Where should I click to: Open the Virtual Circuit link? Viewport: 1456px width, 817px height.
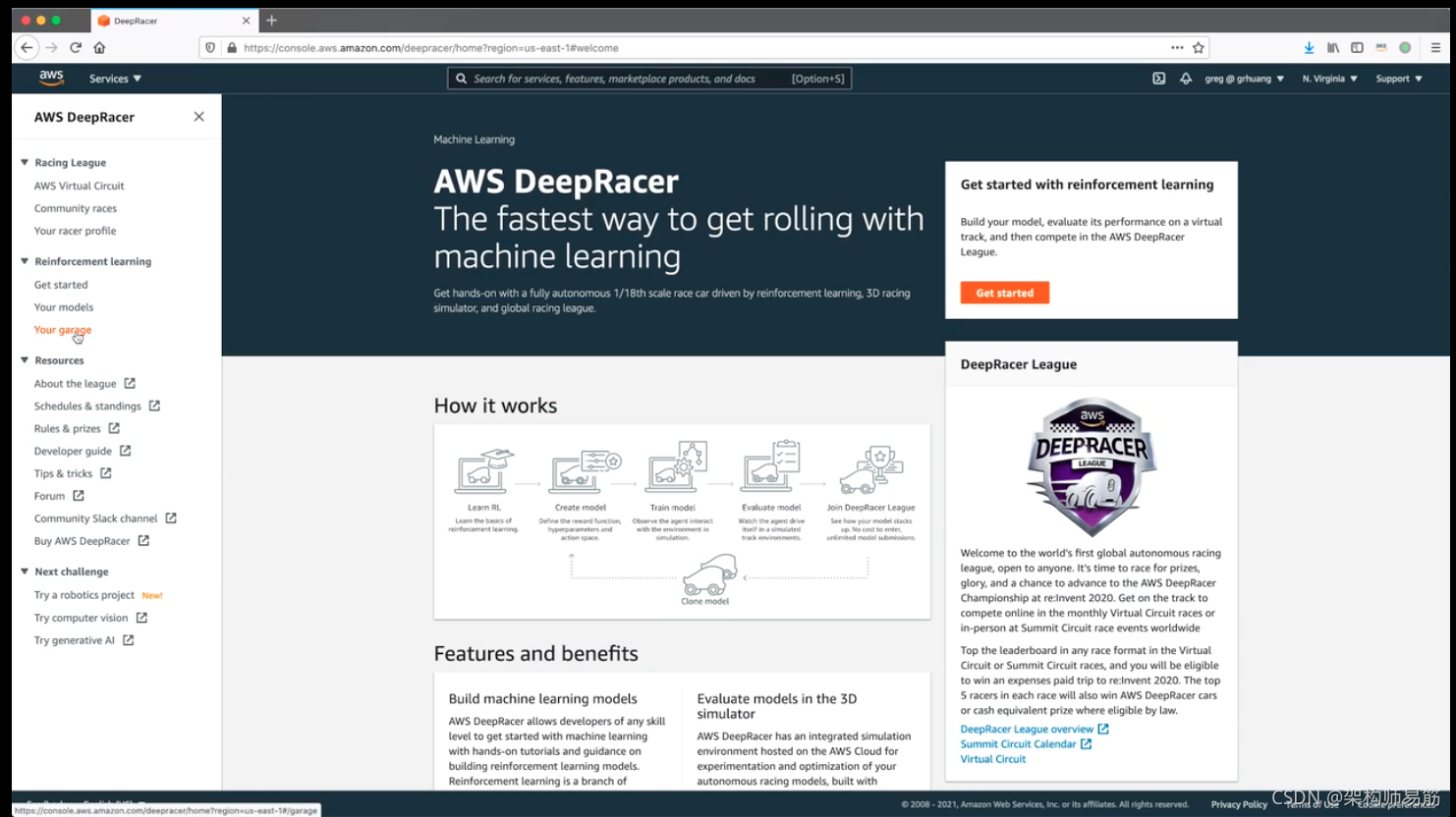click(993, 759)
